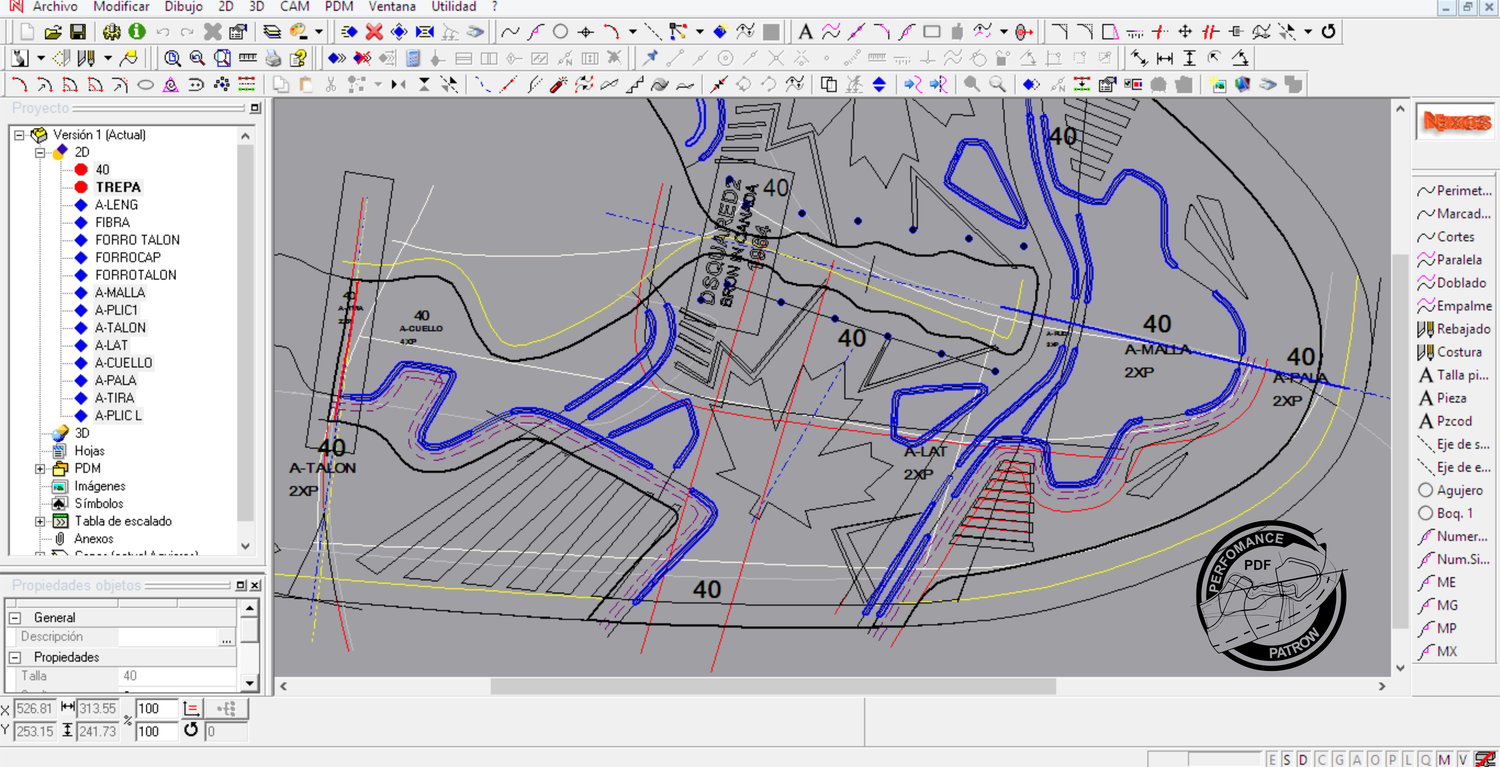
Task: Click the zoom out magnifier icon
Action: 197,58
